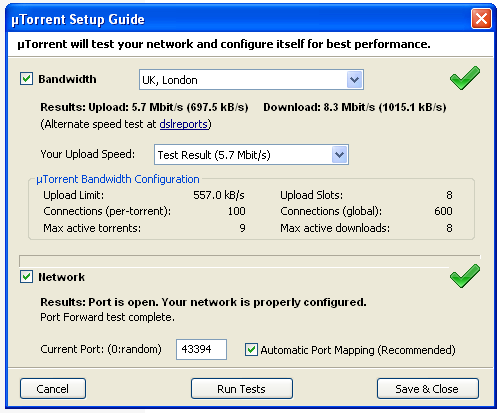
Task: Start tests with Run Tests button
Action: click(242, 389)
